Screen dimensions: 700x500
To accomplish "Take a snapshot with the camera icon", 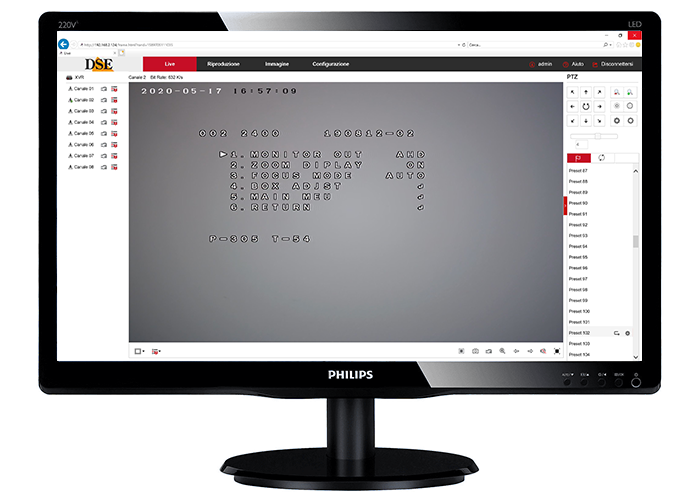I will click(x=475, y=351).
